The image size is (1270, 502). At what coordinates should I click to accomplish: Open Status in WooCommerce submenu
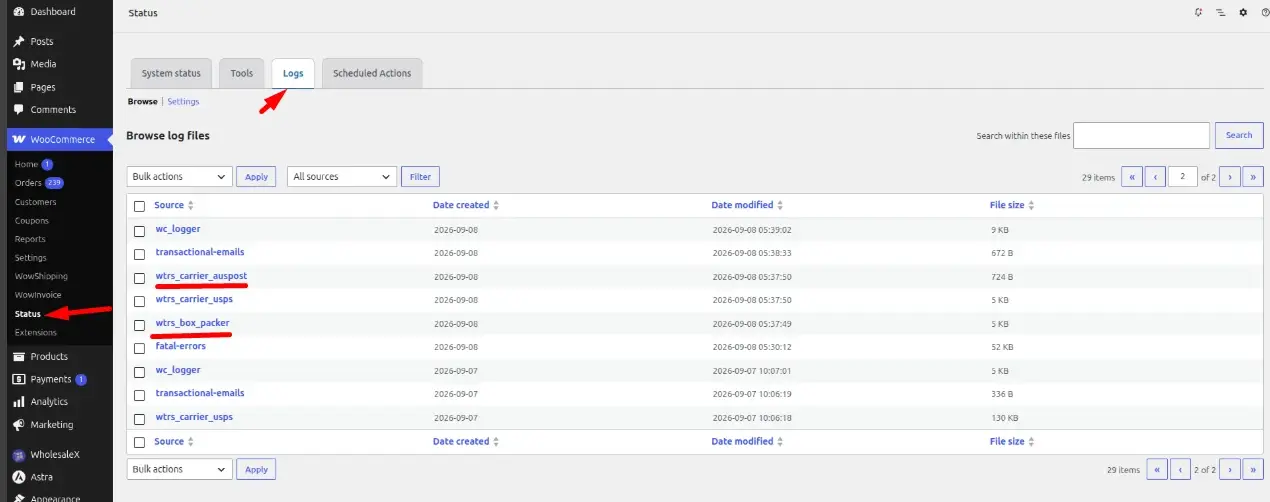pyautogui.click(x=28, y=314)
